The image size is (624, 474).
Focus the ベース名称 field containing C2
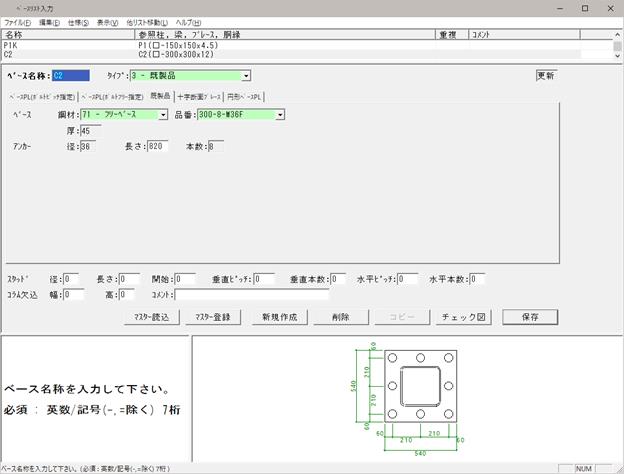[71, 76]
